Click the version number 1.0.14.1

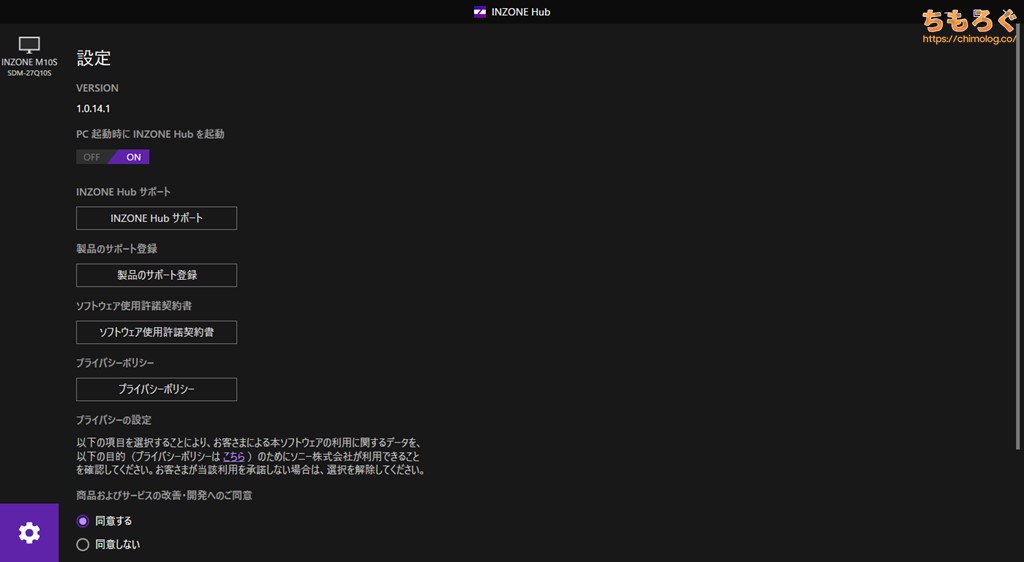pyautogui.click(x=93, y=109)
